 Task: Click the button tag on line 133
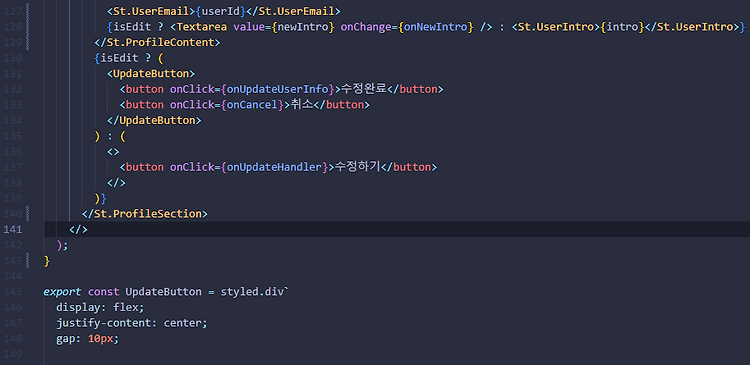point(144,104)
